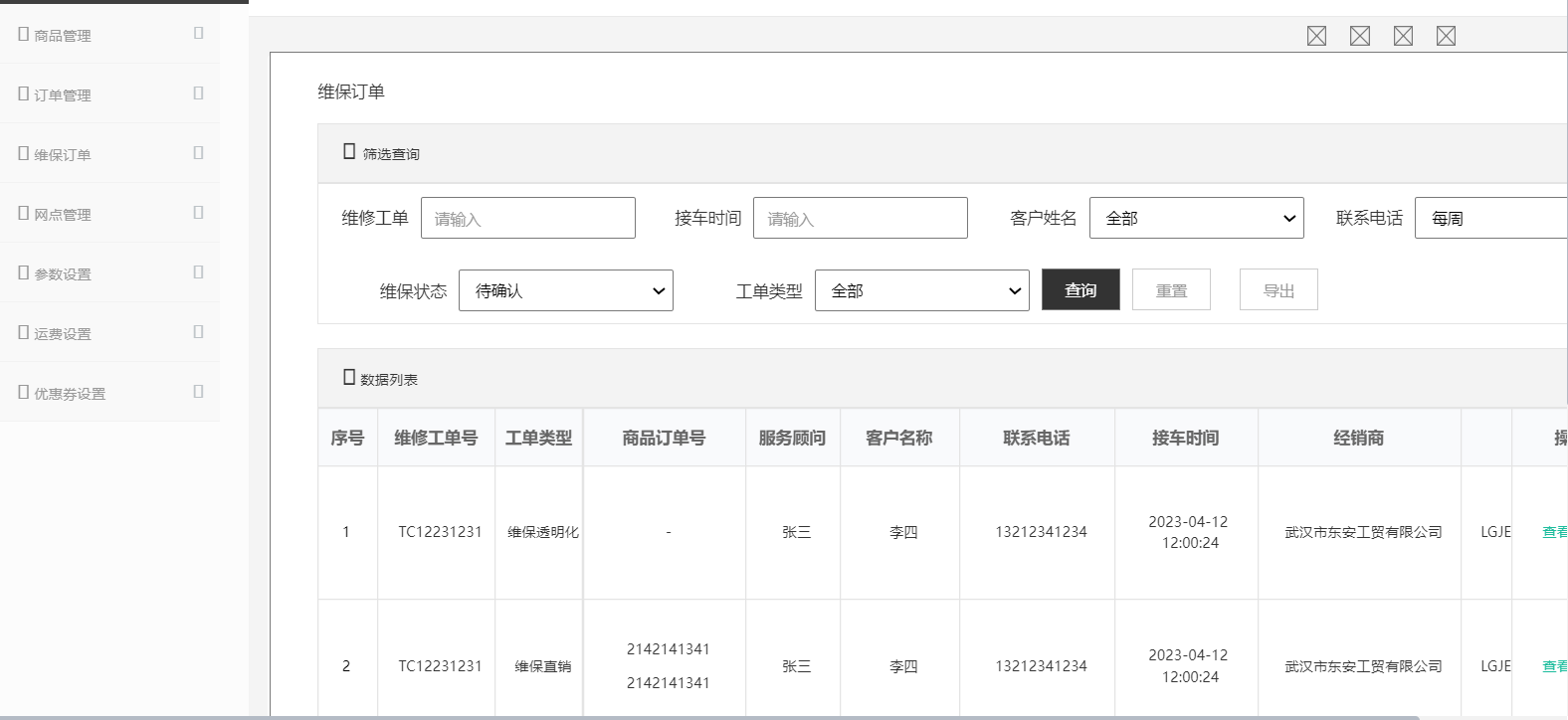Click the 工单类型 column header

tap(538, 438)
